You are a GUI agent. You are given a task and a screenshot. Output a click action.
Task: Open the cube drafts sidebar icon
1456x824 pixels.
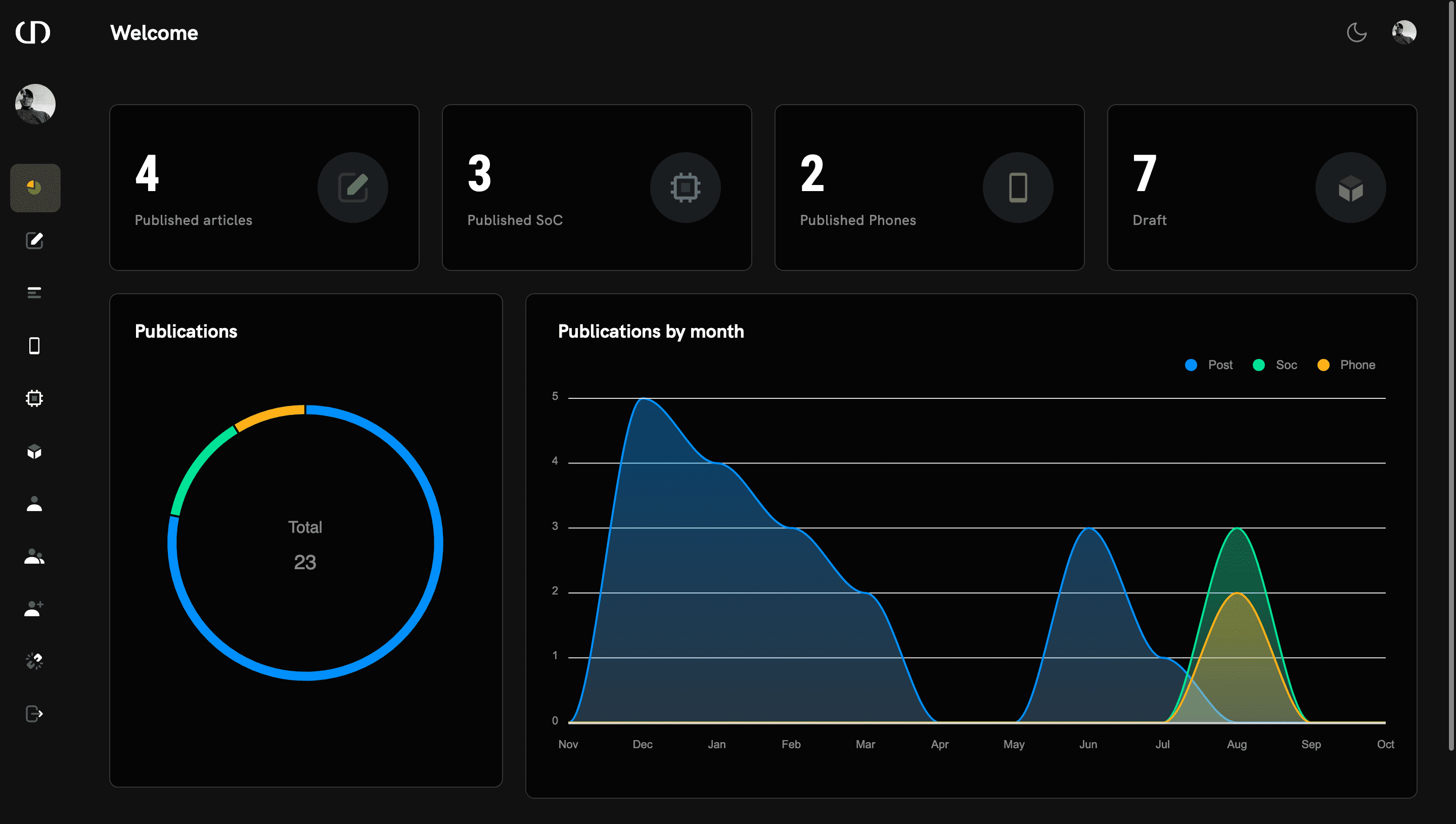(34, 451)
